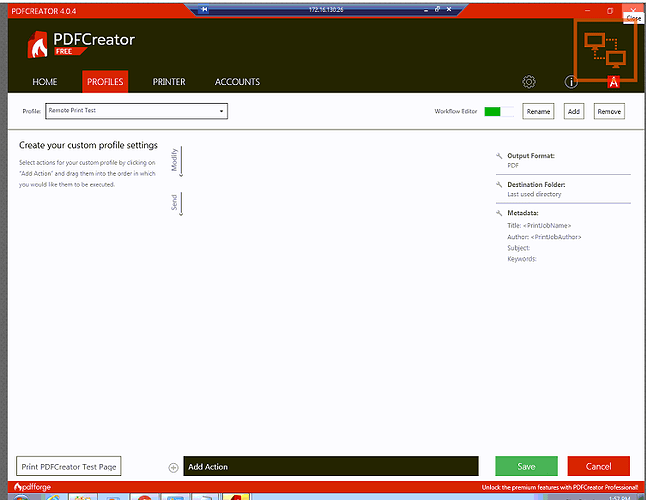Viewport: 646px width, 500px height.
Task: Open the Profile dropdown showing Remote Print Test
Action: 136,111
